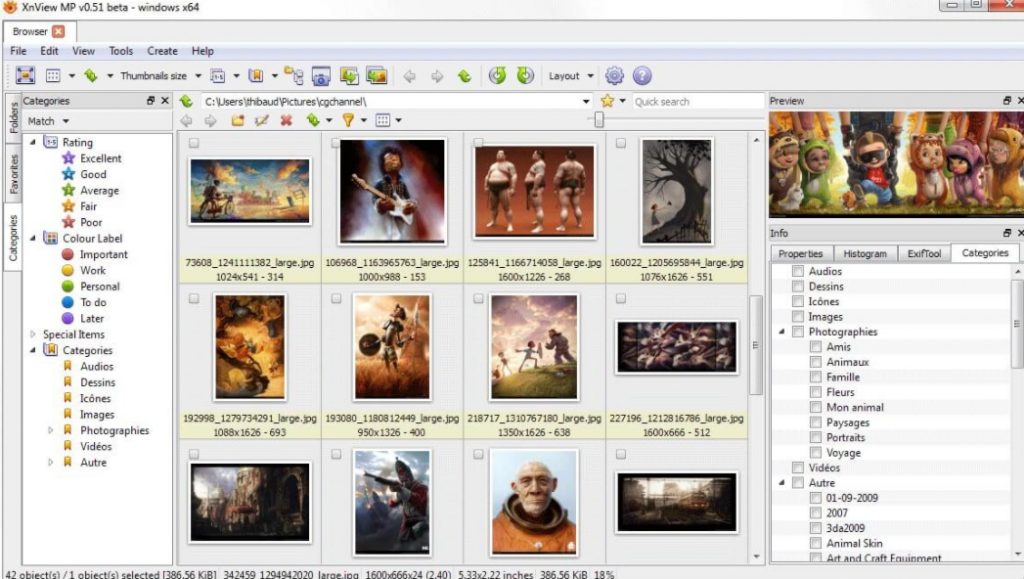Click the view mode grid icon in main toolbar

(53, 76)
